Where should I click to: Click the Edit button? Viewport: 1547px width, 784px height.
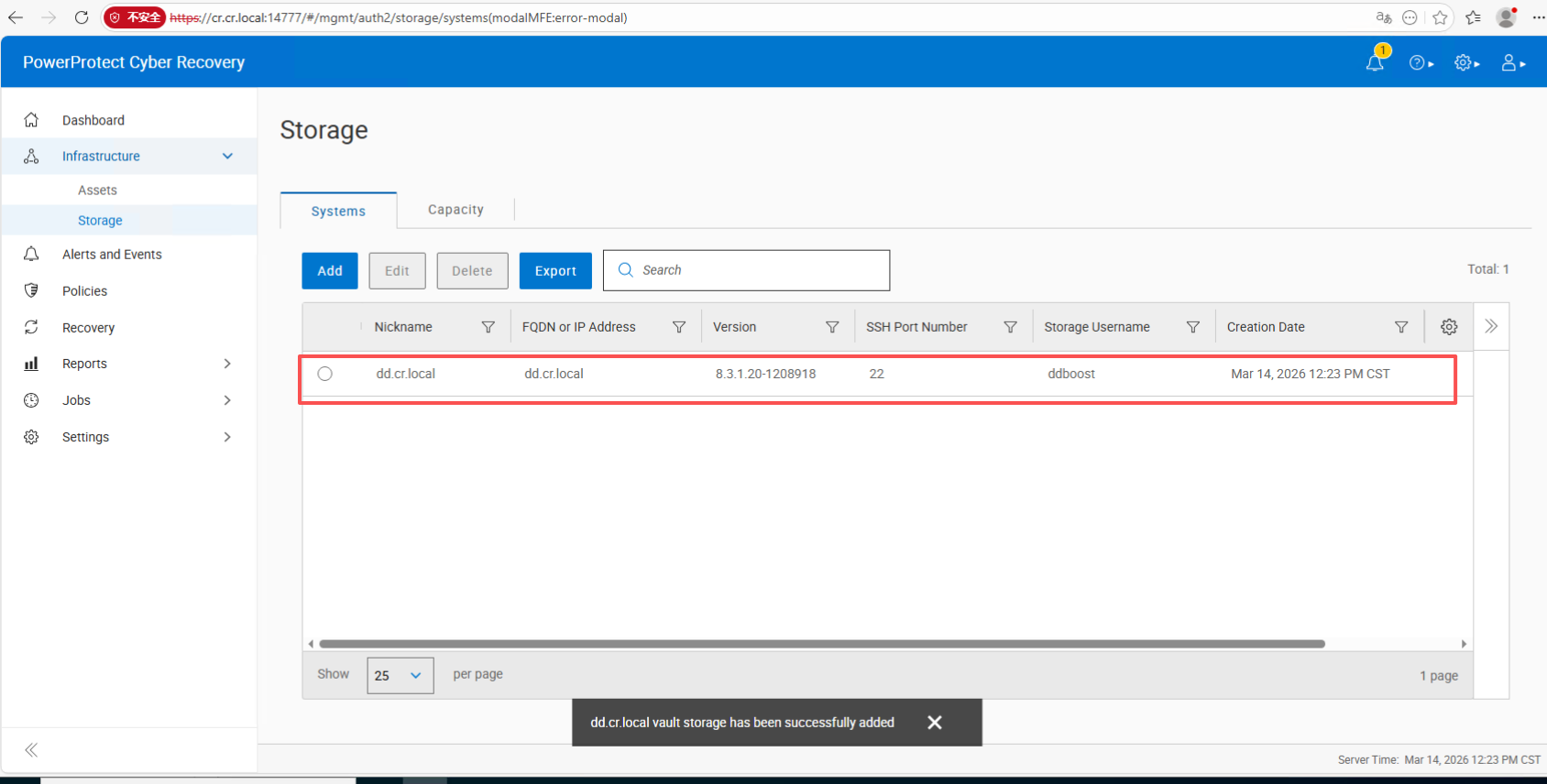pos(397,271)
